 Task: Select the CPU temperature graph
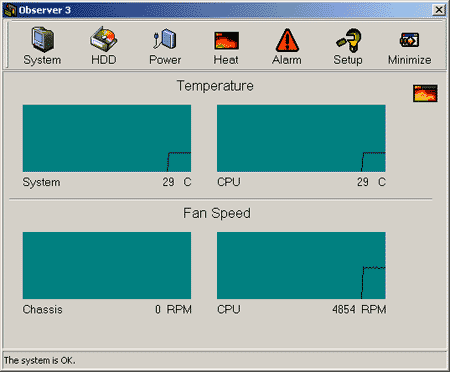(x=301, y=138)
